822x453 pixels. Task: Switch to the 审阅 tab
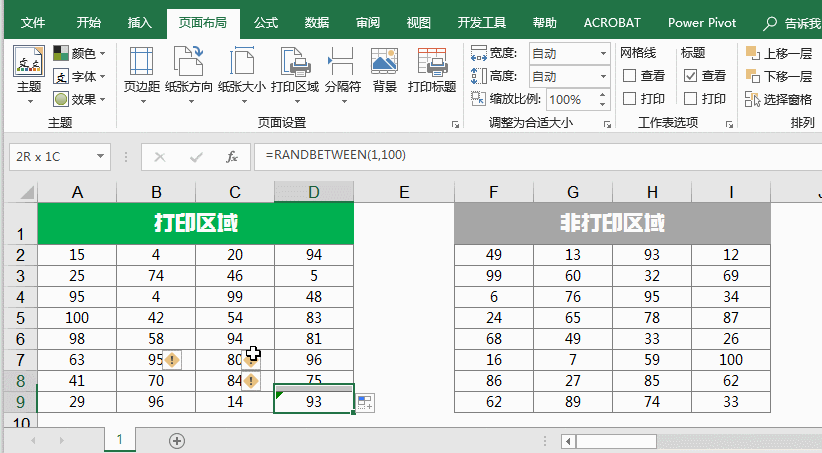pyautogui.click(x=367, y=23)
